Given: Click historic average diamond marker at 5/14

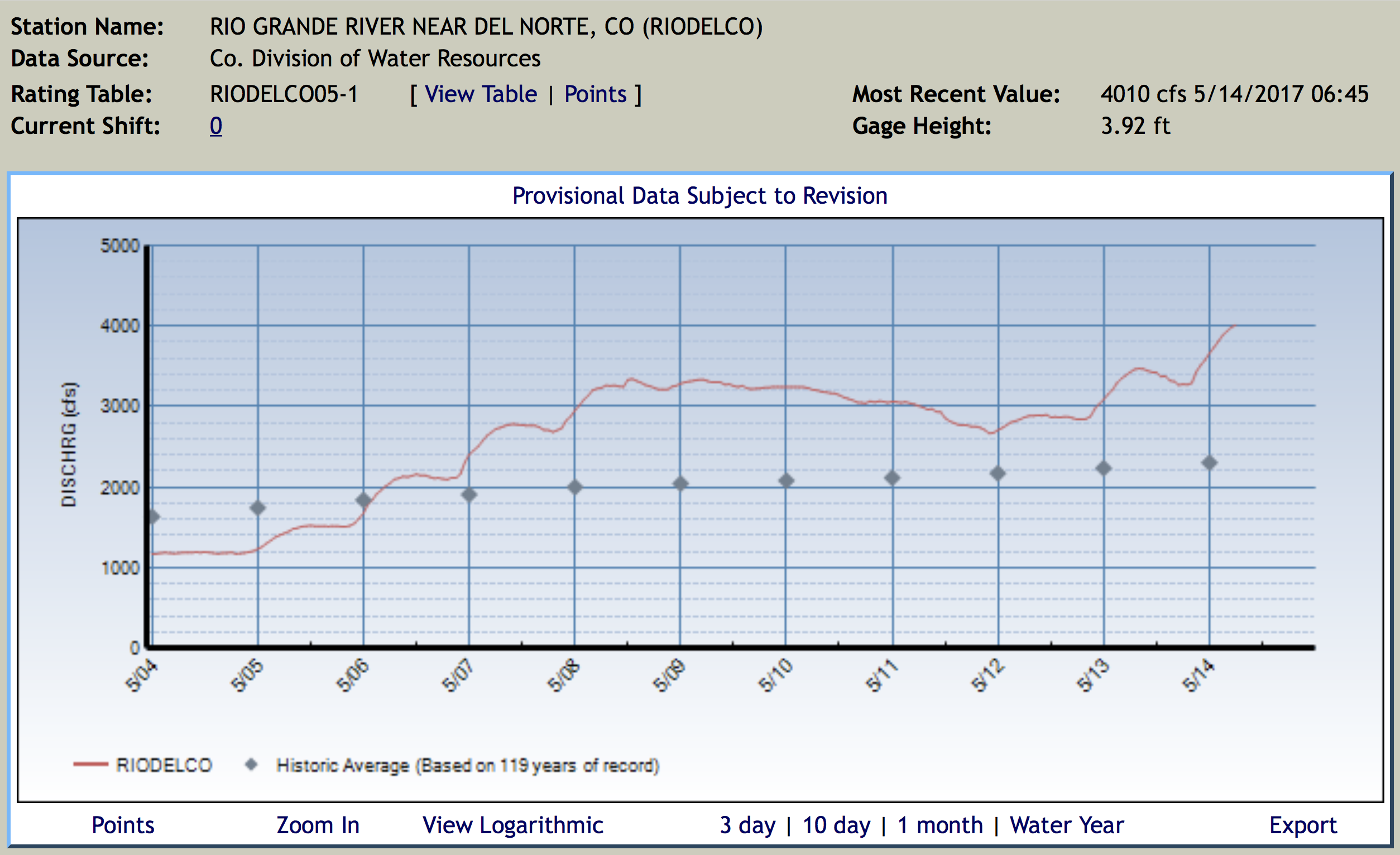Looking at the screenshot, I should click(1209, 463).
